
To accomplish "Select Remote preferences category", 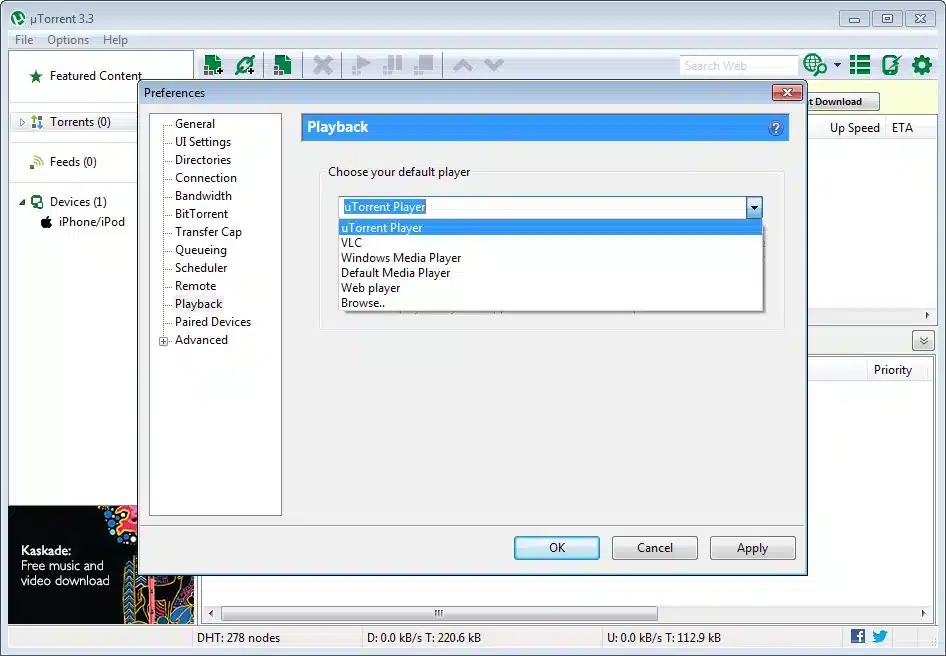I will tap(195, 285).
